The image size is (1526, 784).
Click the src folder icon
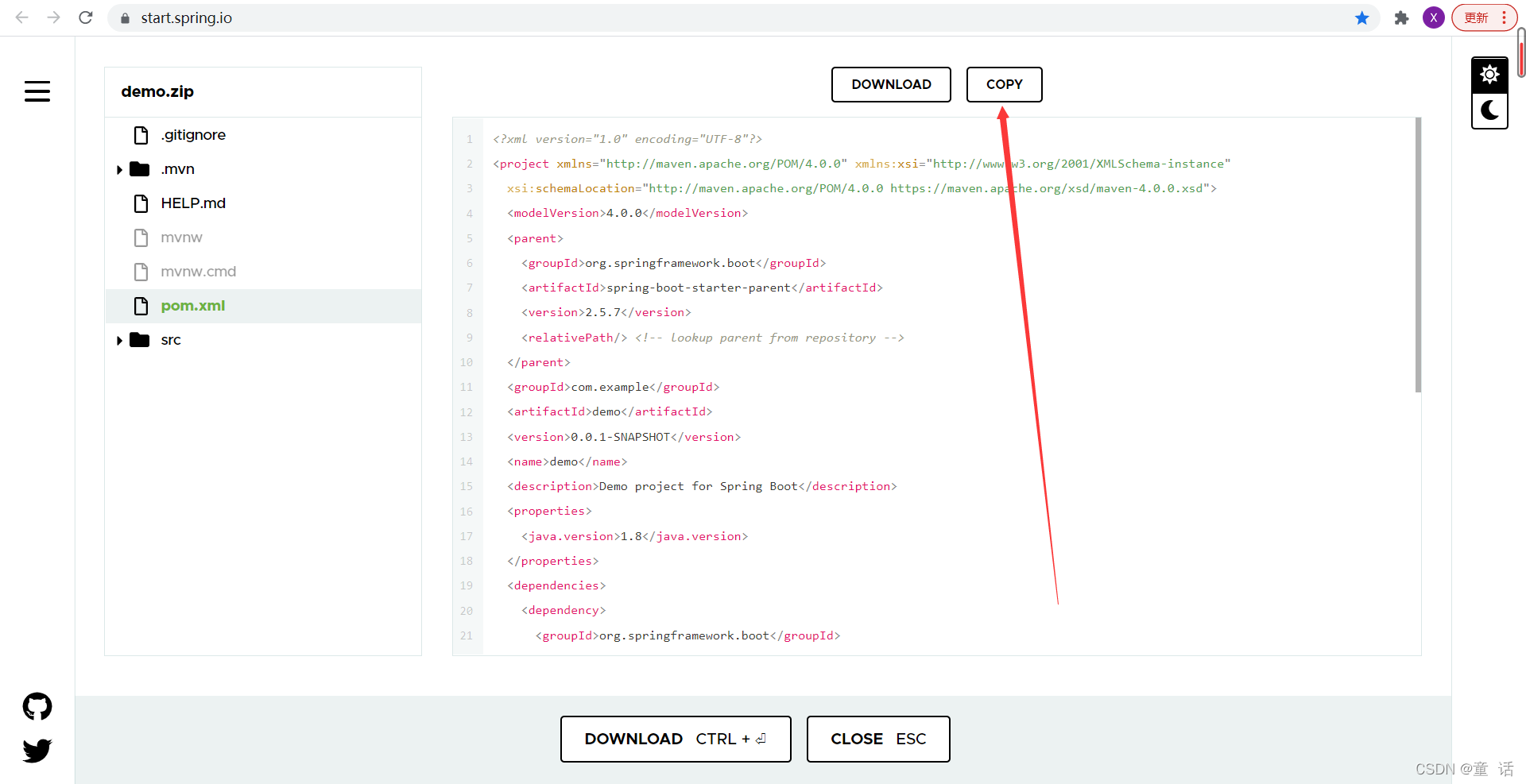[x=140, y=340]
